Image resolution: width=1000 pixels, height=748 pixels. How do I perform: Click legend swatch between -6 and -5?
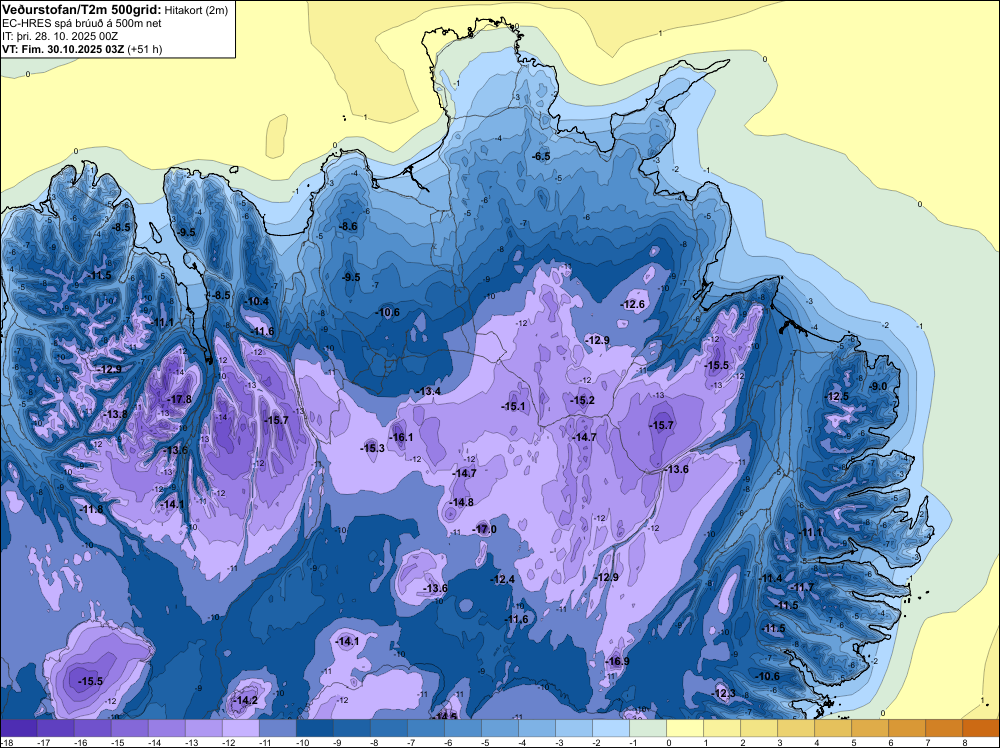pyautogui.click(x=463, y=728)
